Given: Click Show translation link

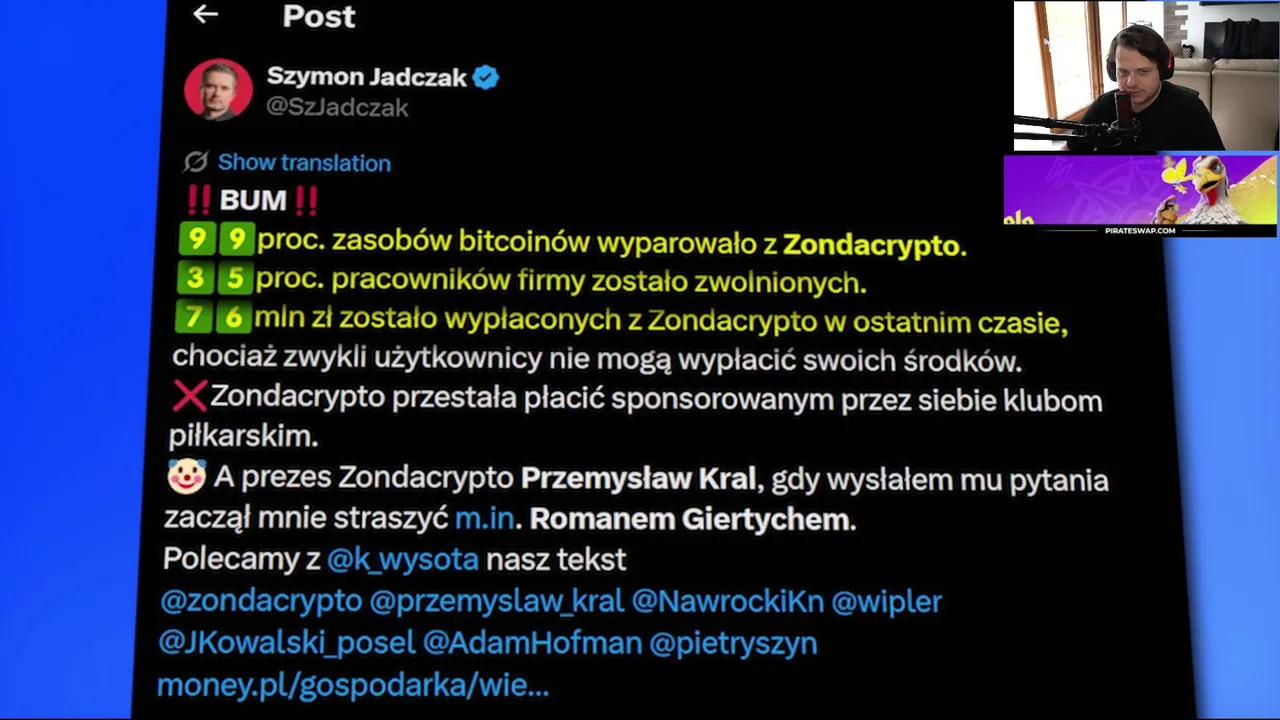Looking at the screenshot, I should coord(304,162).
